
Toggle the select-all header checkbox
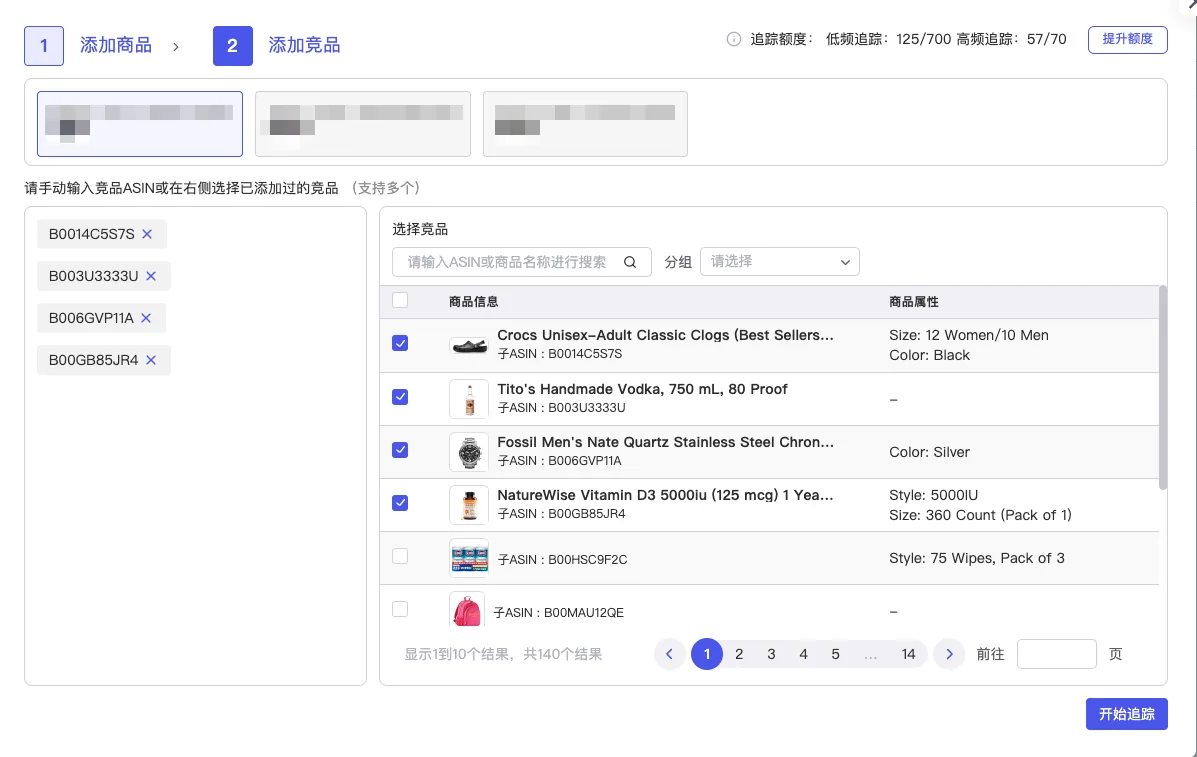[x=400, y=301]
